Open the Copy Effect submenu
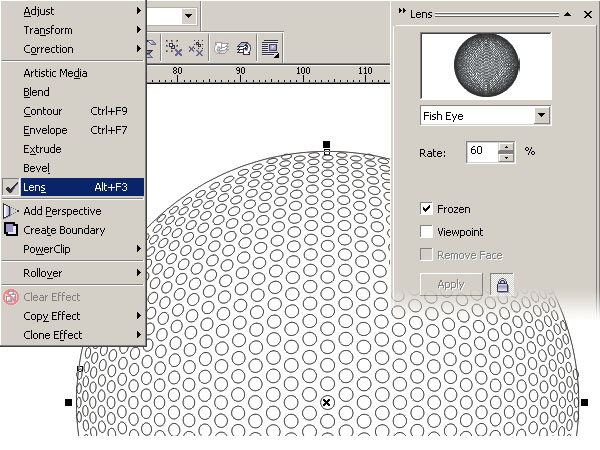600x450 pixels. tap(73, 316)
